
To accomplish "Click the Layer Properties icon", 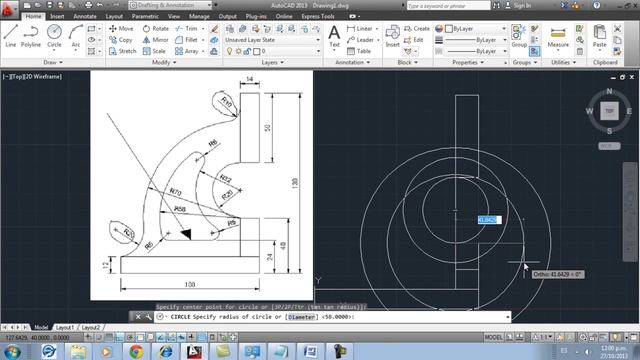I will tap(230, 29).
